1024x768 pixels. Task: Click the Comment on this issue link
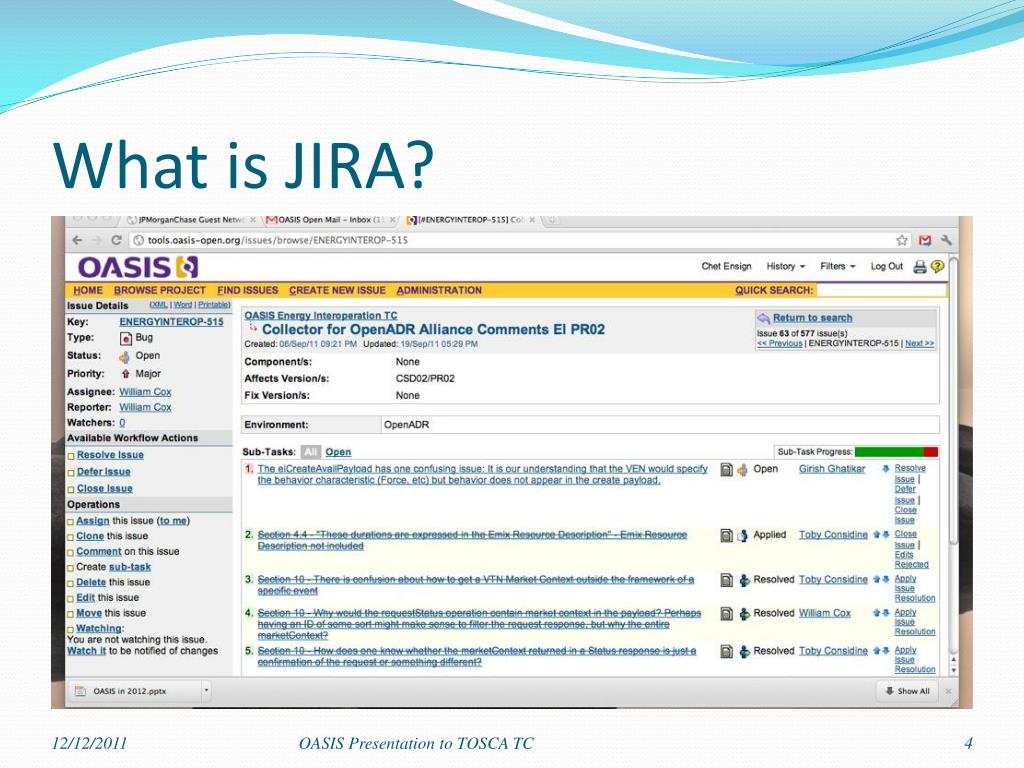point(99,552)
